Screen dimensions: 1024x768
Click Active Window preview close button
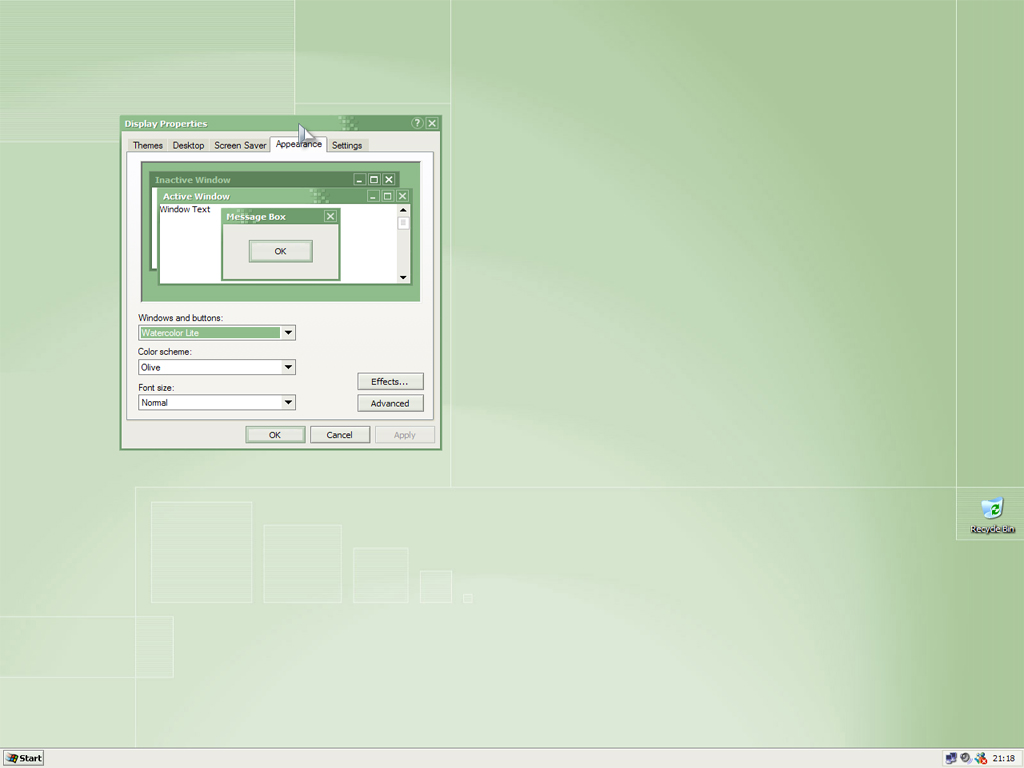coord(402,196)
